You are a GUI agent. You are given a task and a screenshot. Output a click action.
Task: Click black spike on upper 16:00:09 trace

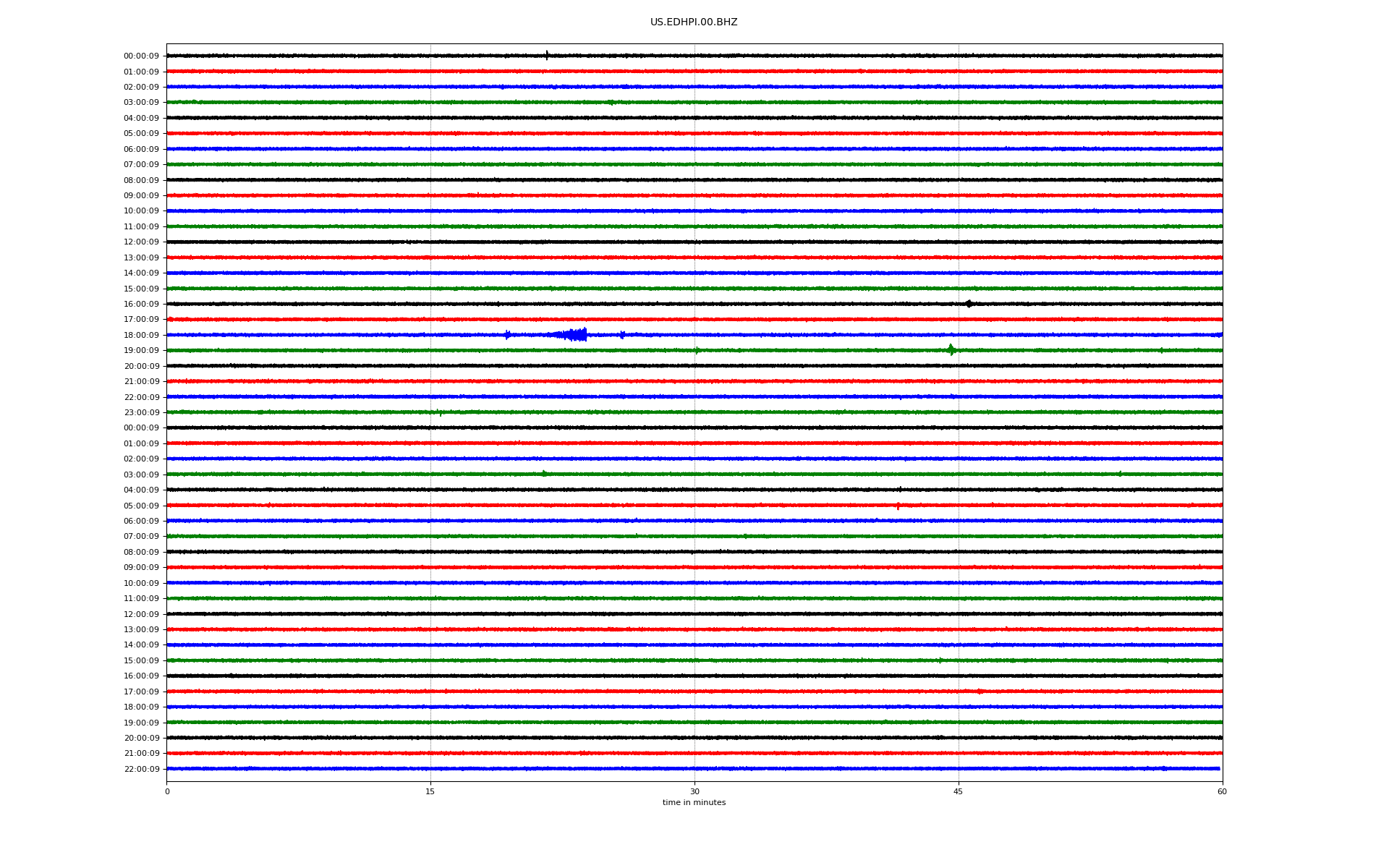tap(969, 304)
